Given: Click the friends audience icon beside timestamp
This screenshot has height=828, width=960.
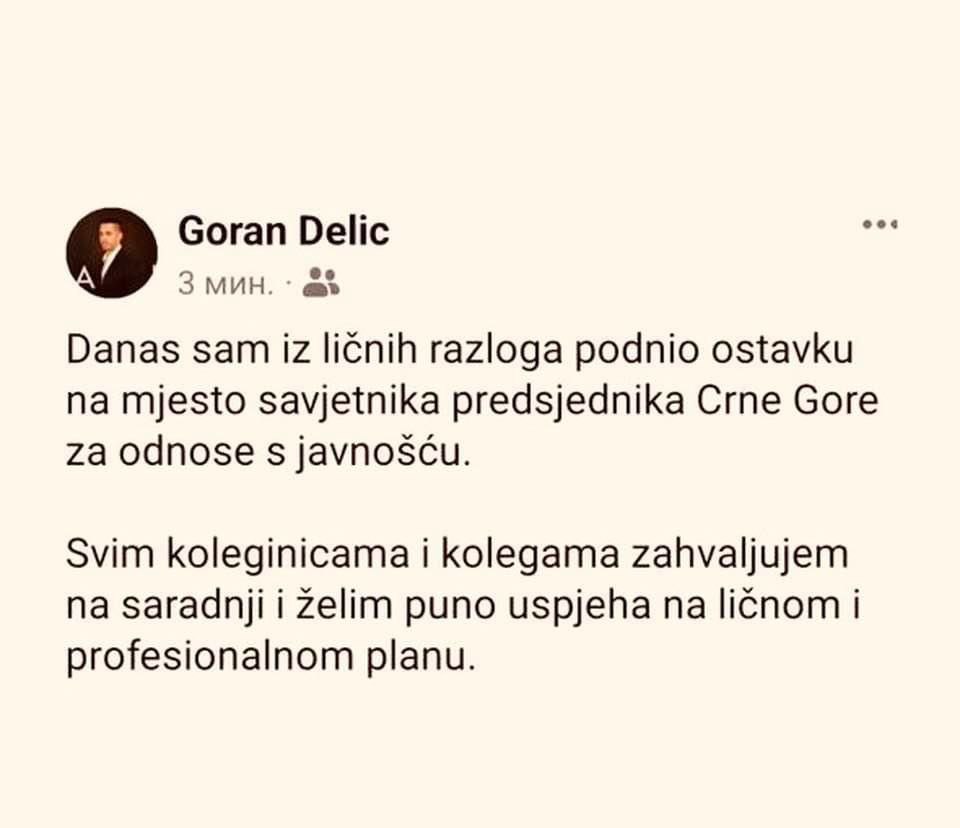Looking at the screenshot, I should pos(321,282).
